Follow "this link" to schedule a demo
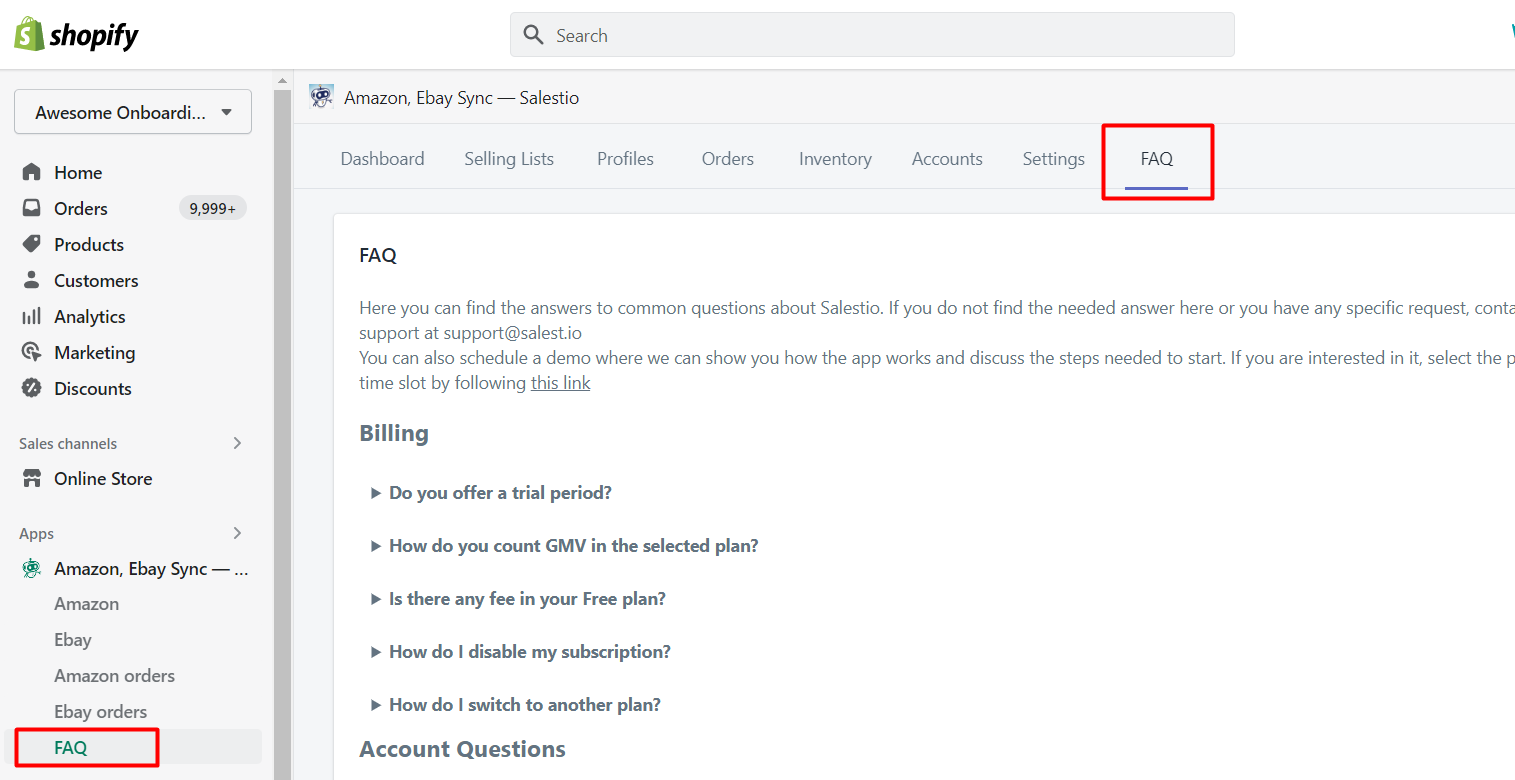Screen dimensions: 1515x780 point(560,383)
